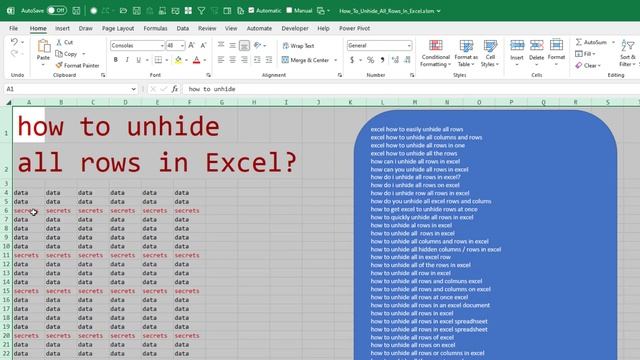640x360 pixels.
Task: Switch to the Formulas tab
Action: coord(156,28)
